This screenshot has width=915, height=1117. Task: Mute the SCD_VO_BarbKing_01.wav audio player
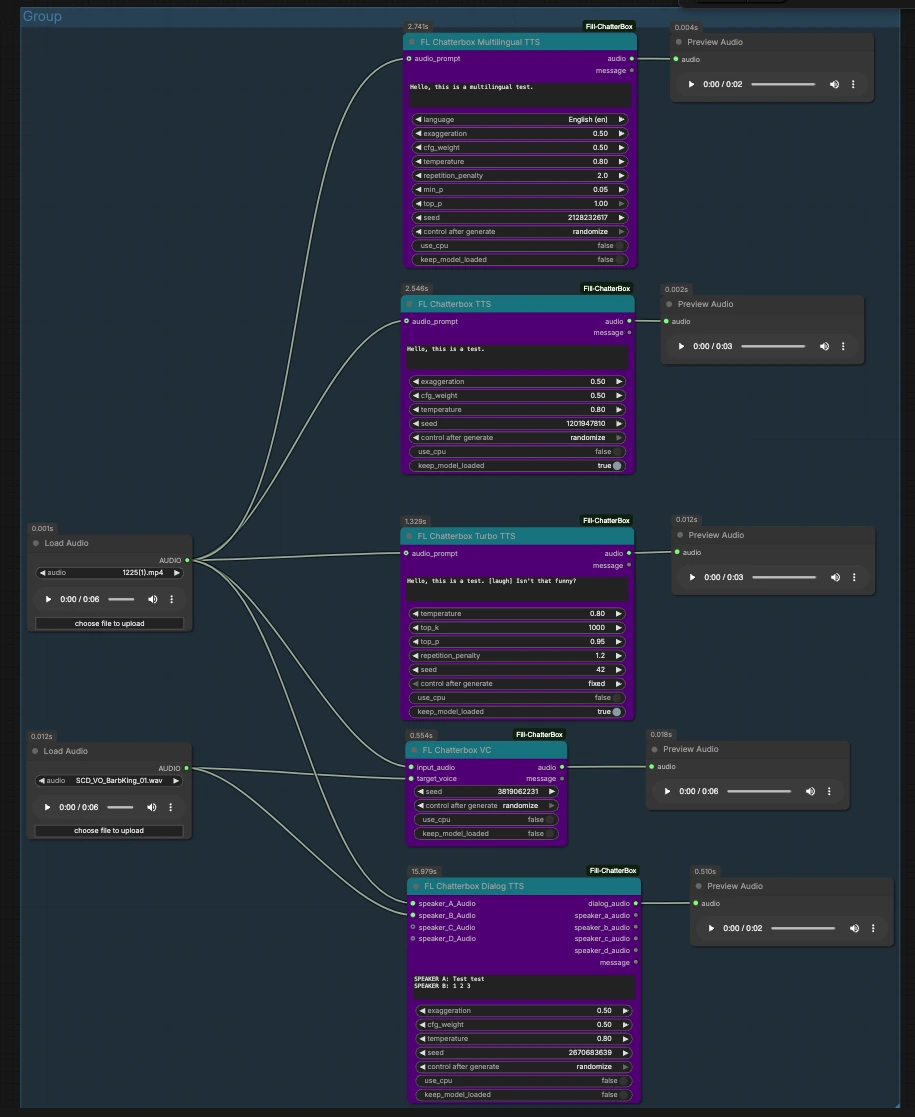point(152,807)
